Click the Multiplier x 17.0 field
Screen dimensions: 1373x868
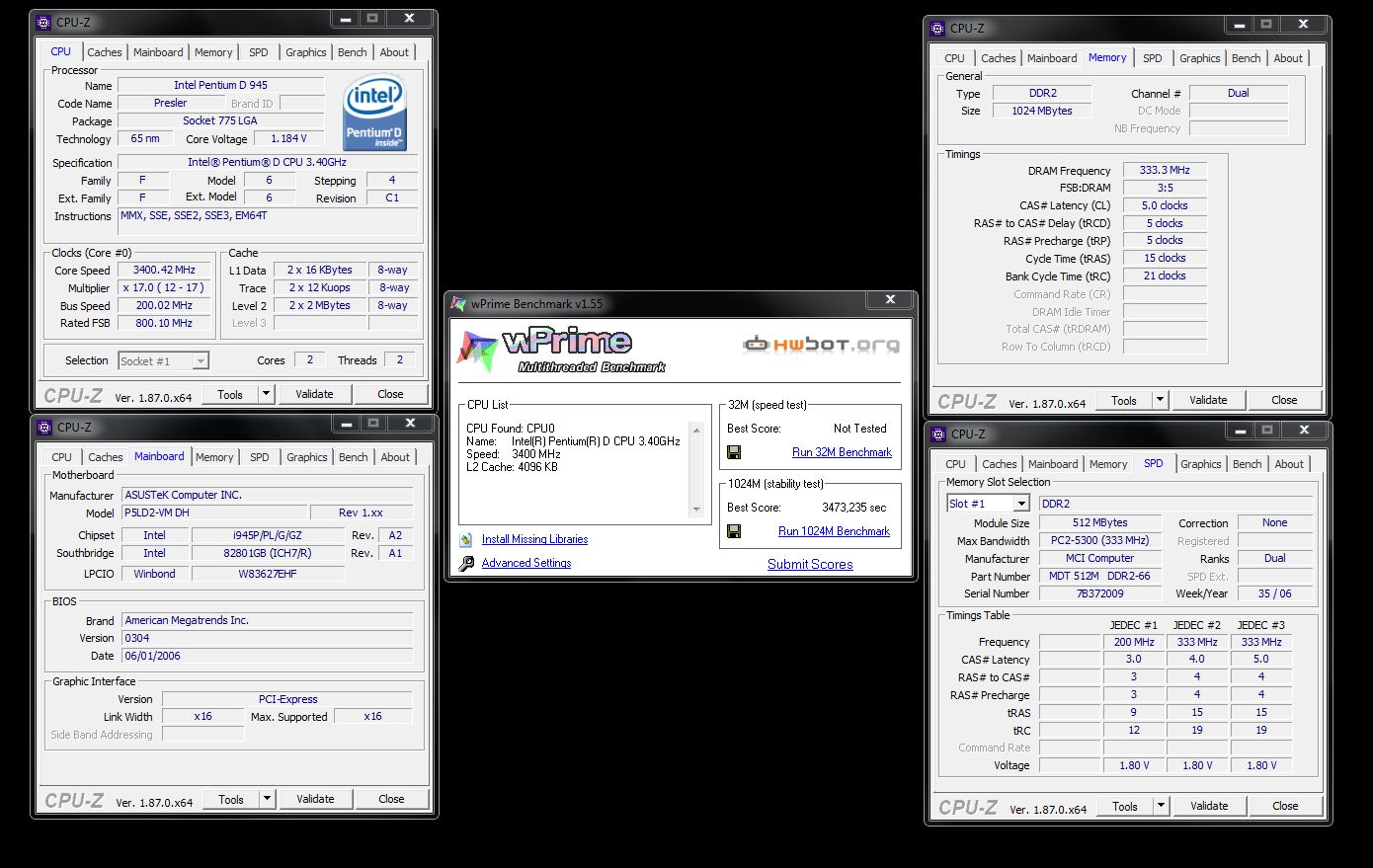pyautogui.click(x=164, y=287)
